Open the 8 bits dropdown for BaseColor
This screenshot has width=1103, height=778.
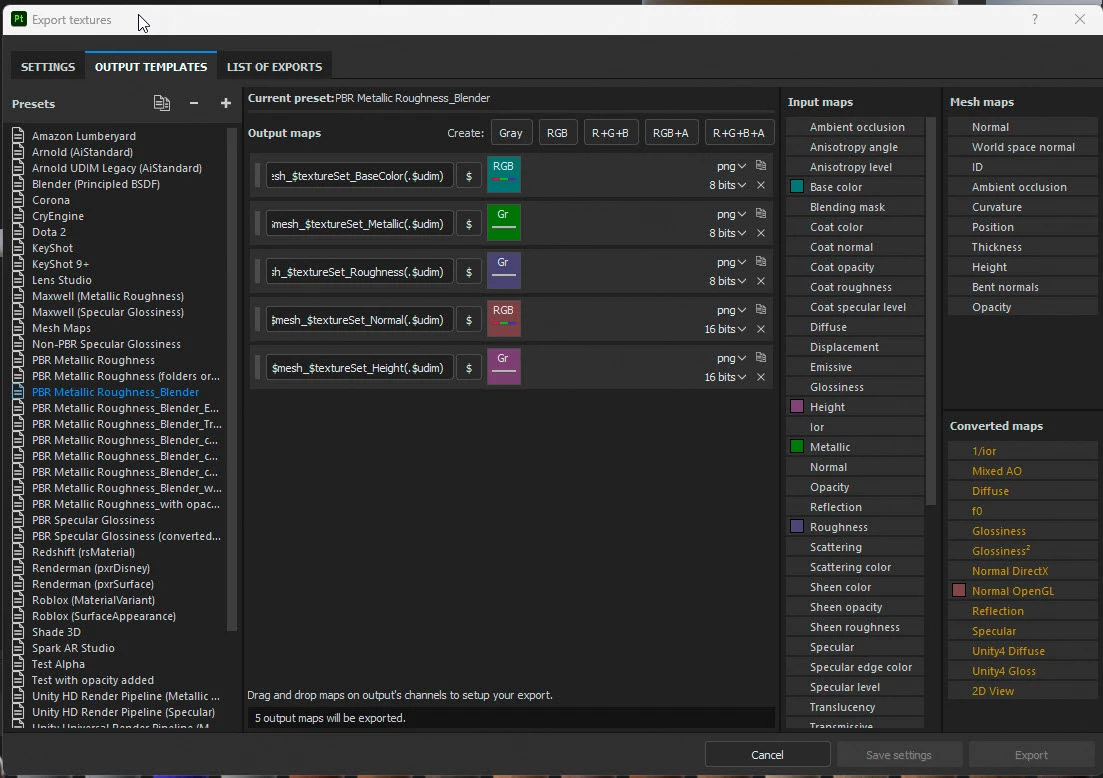[x=727, y=185]
